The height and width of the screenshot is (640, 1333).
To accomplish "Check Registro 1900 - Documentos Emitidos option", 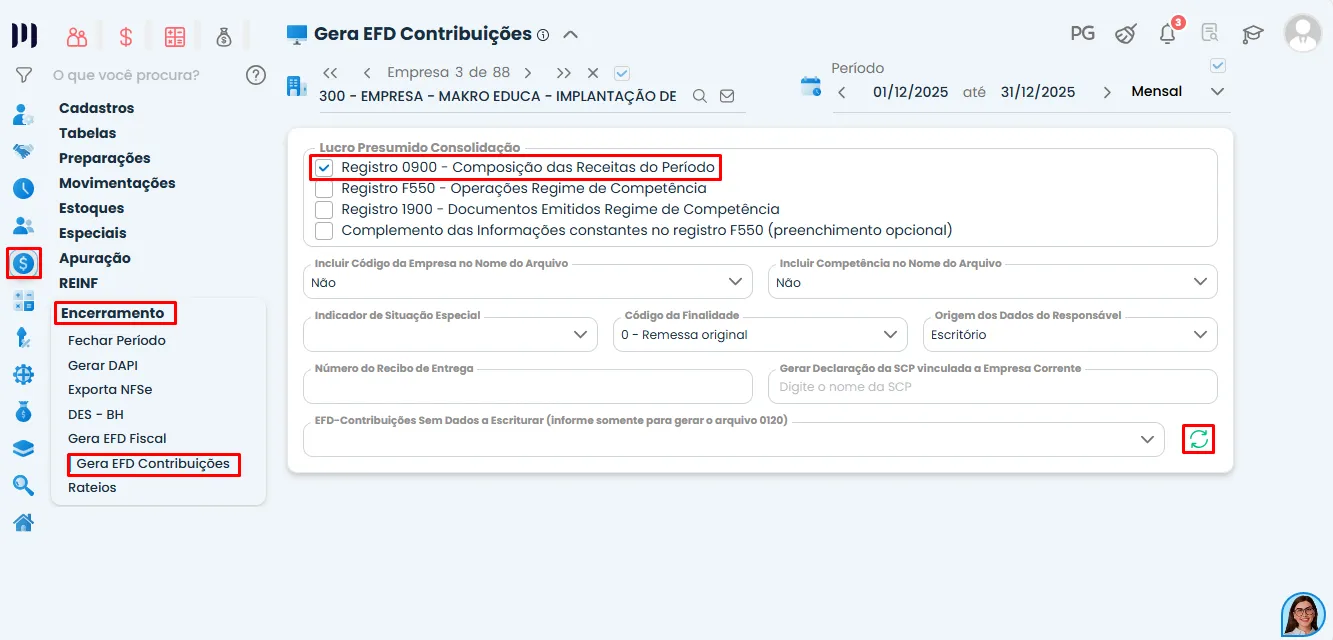I will click(x=324, y=209).
